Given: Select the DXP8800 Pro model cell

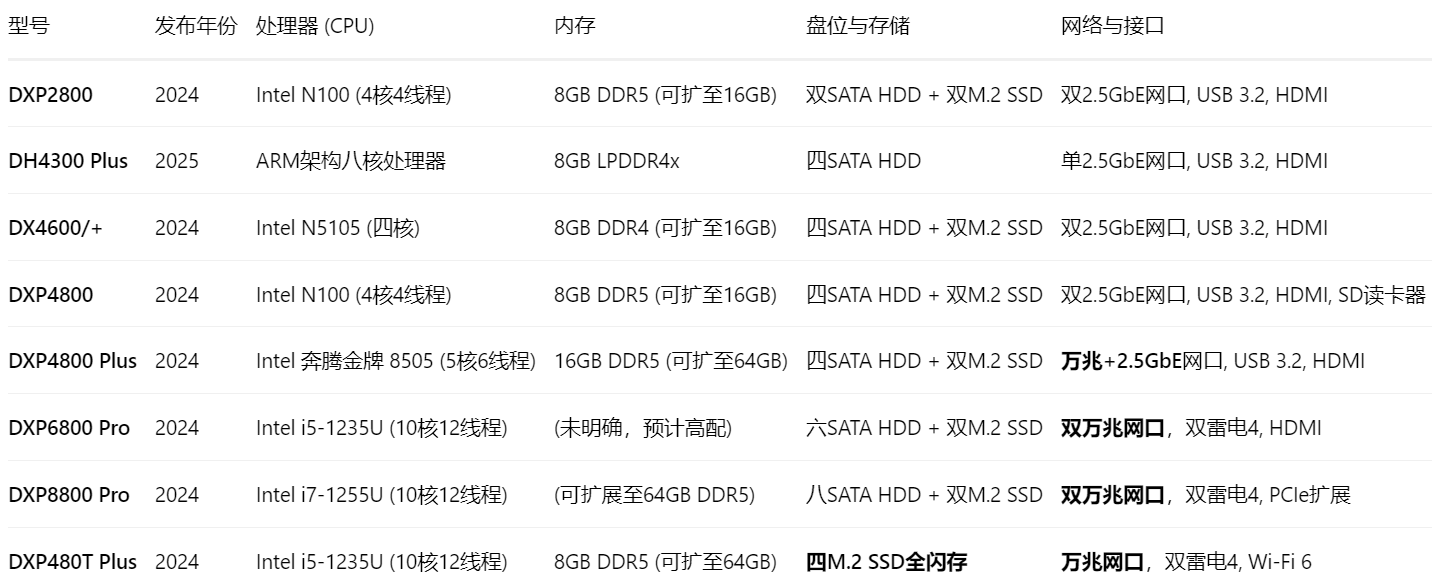Looking at the screenshot, I should [x=69, y=495].
